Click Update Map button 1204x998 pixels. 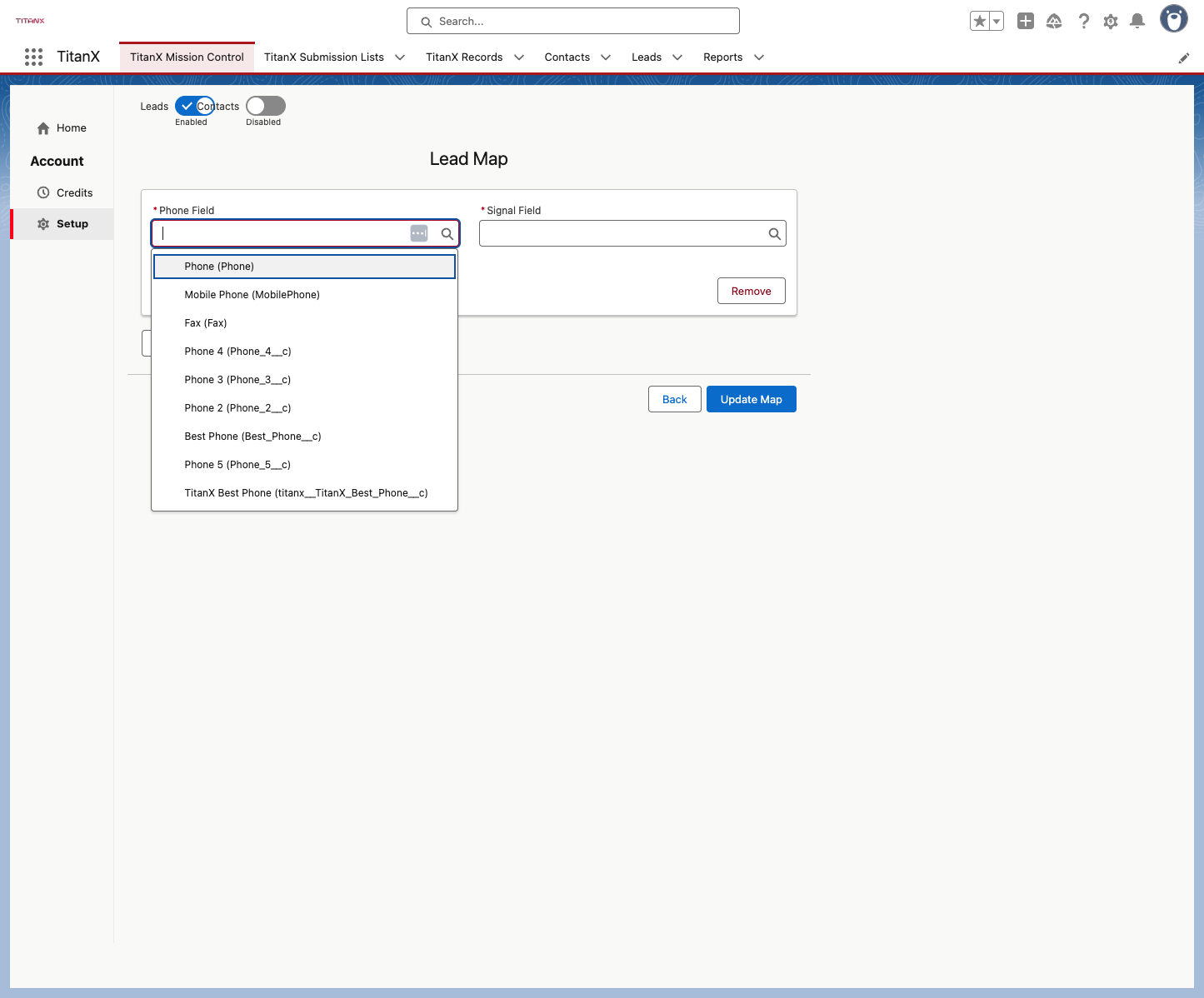752,399
